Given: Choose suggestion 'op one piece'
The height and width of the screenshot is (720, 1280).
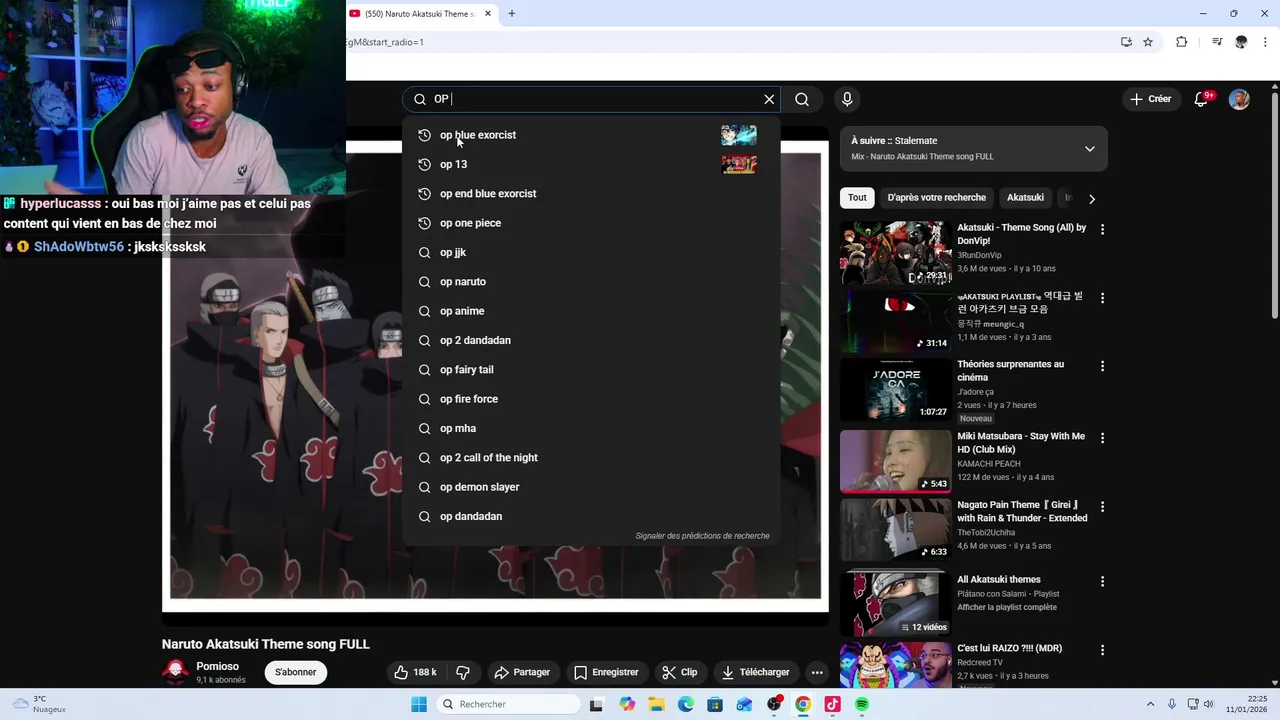Looking at the screenshot, I should [591, 223].
